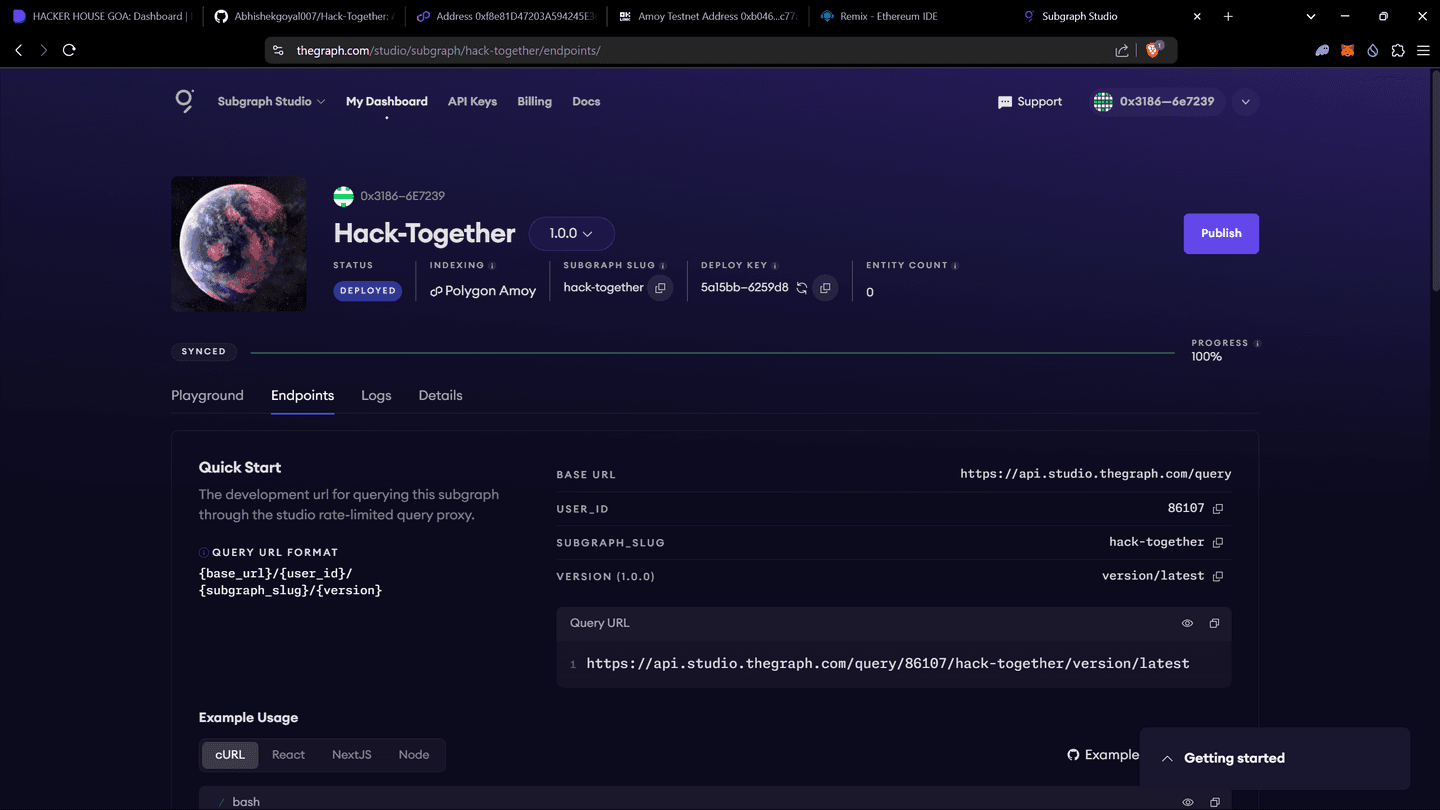This screenshot has width=1440, height=810.
Task: Select NextJS example usage
Action: (351, 755)
